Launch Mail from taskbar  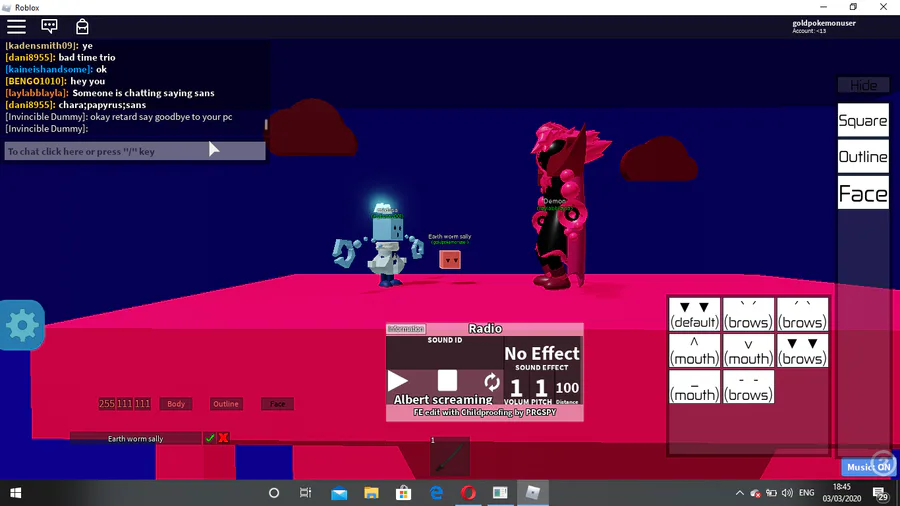coord(339,493)
